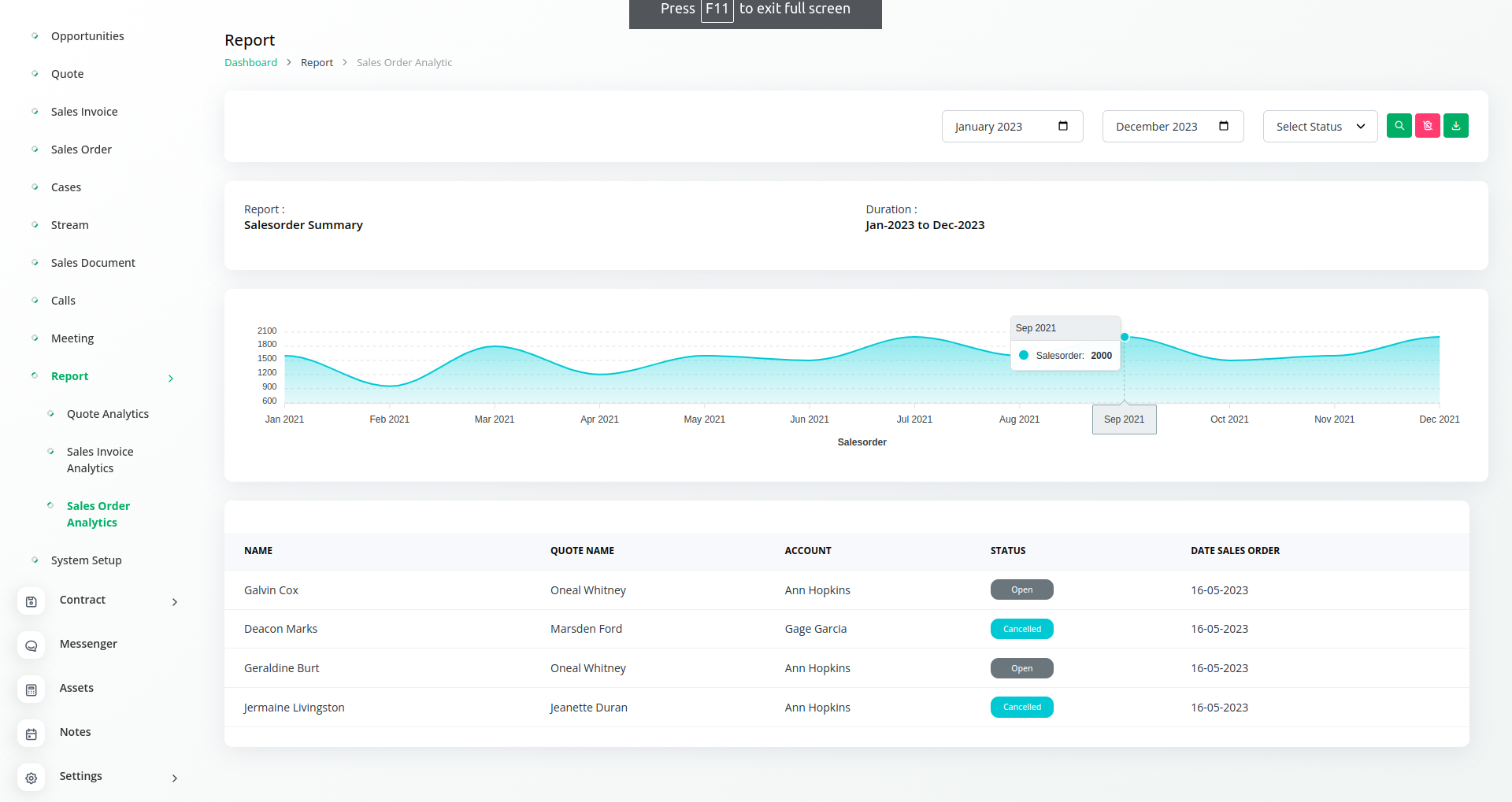
Task: Click the Contract sidebar icon
Action: [x=31, y=602]
